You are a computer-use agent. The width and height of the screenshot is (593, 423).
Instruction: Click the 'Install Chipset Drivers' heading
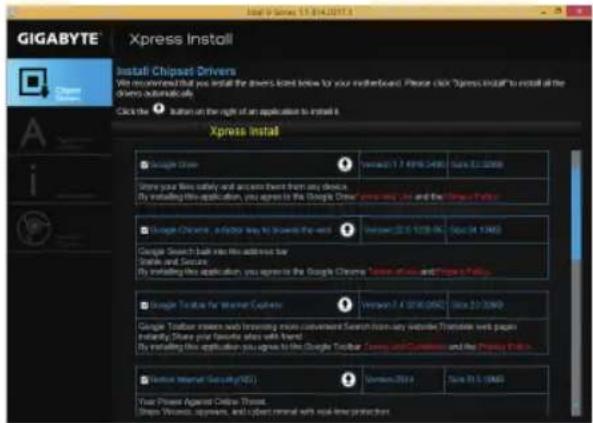pos(176,71)
